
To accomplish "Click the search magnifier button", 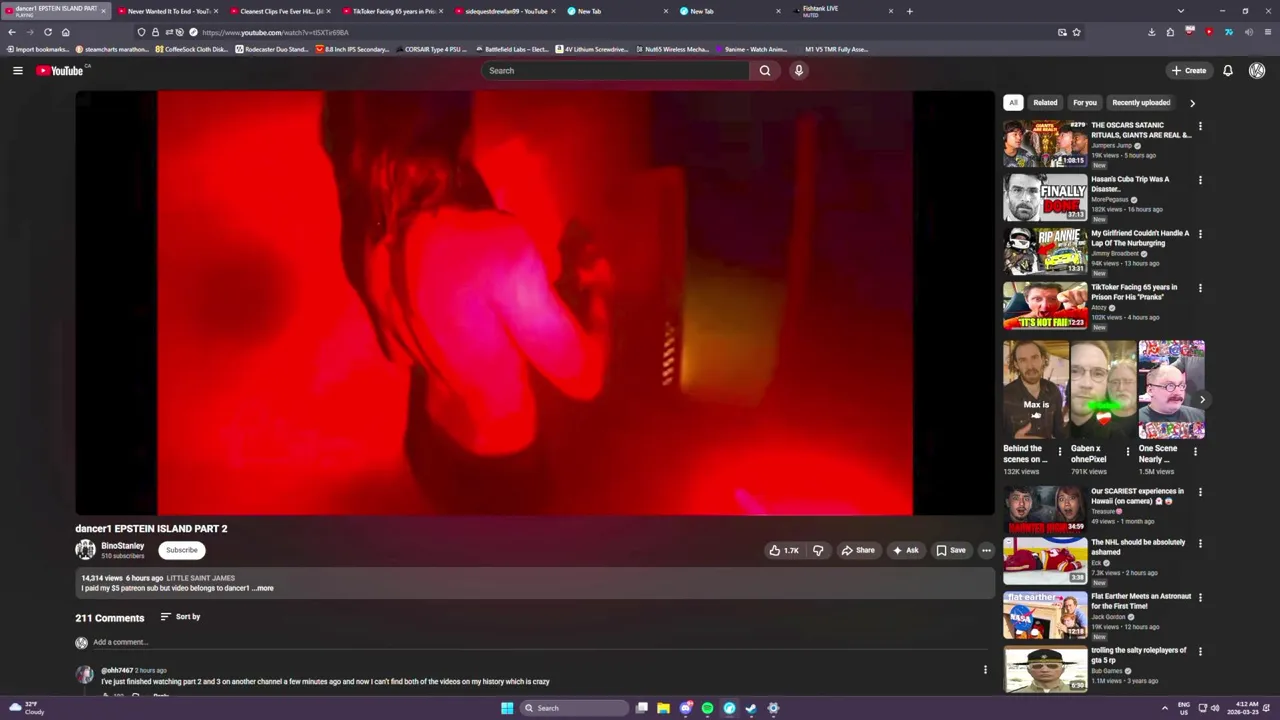I will [765, 70].
